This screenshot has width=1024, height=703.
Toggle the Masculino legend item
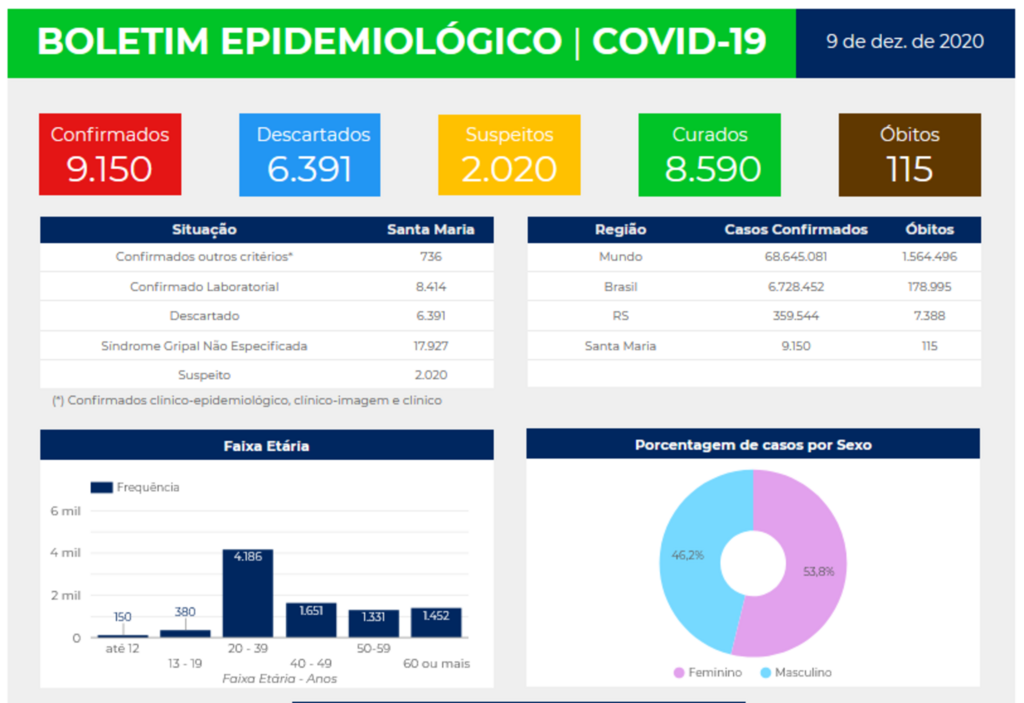coord(796,673)
